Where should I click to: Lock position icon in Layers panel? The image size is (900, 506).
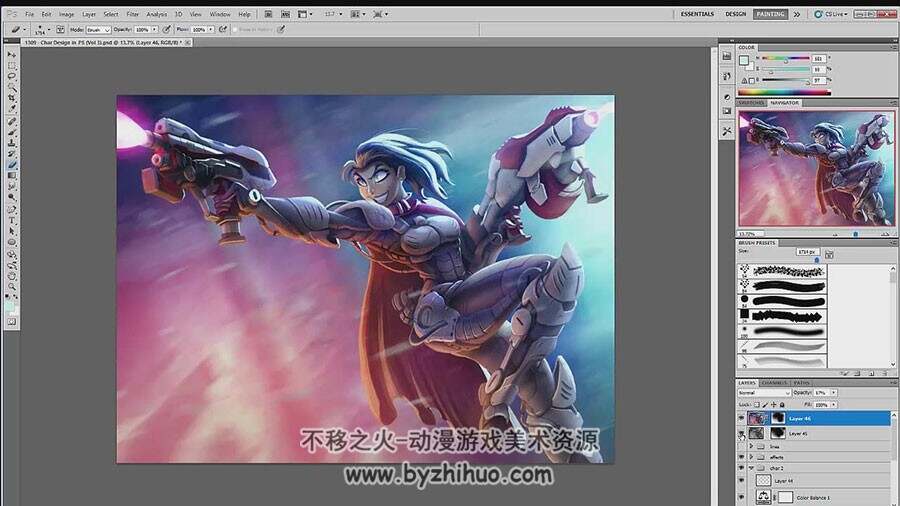pyautogui.click(x=774, y=405)
